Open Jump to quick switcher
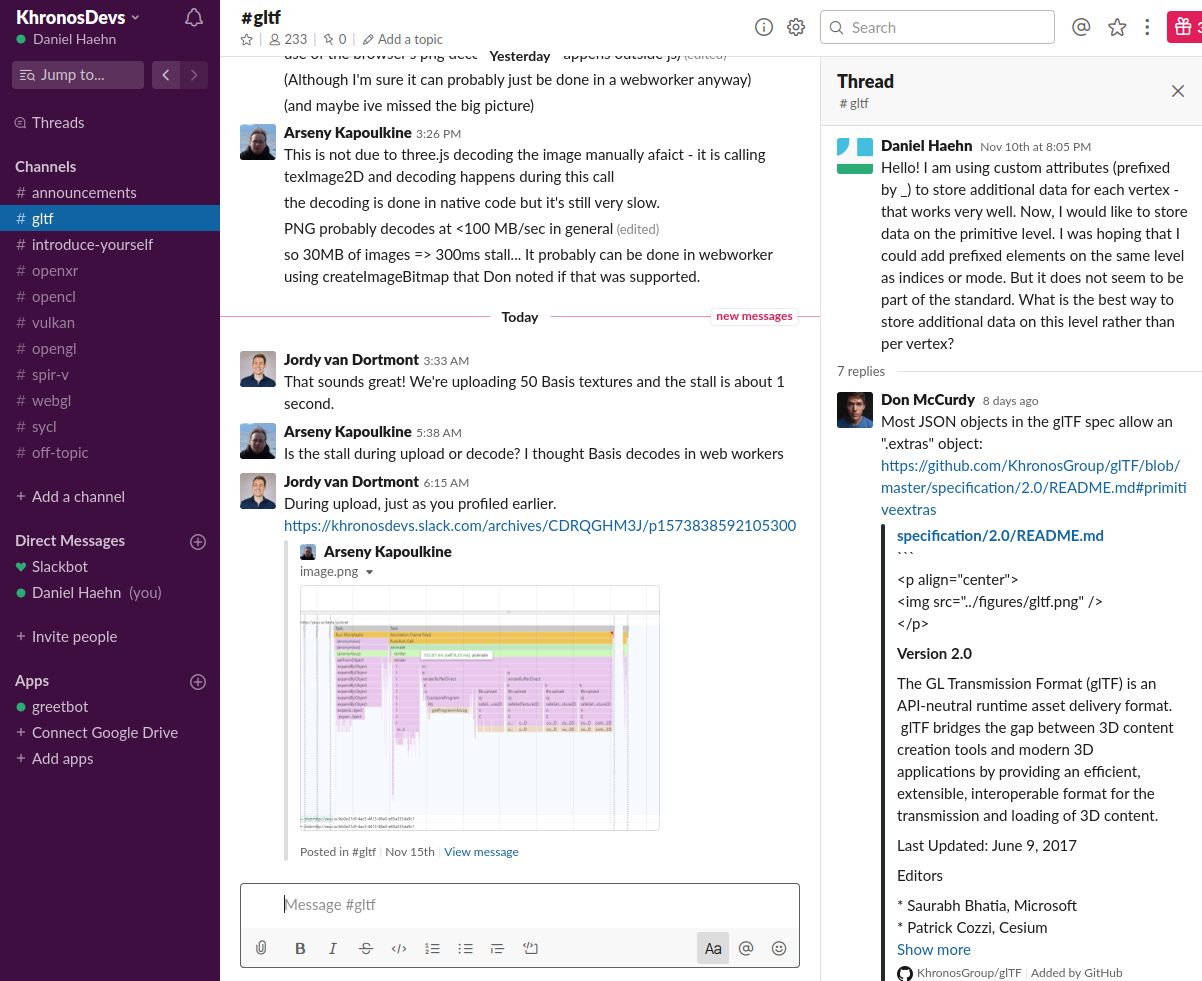 click(x=78, y=74)
